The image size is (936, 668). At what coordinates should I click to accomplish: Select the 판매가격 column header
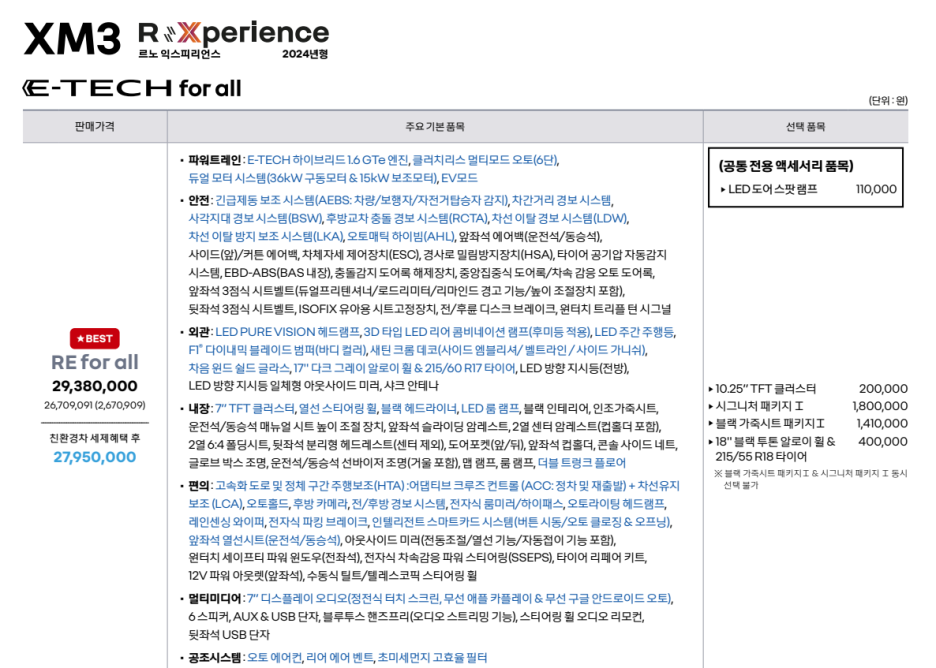pyautogui.click(x=94, y=127)
